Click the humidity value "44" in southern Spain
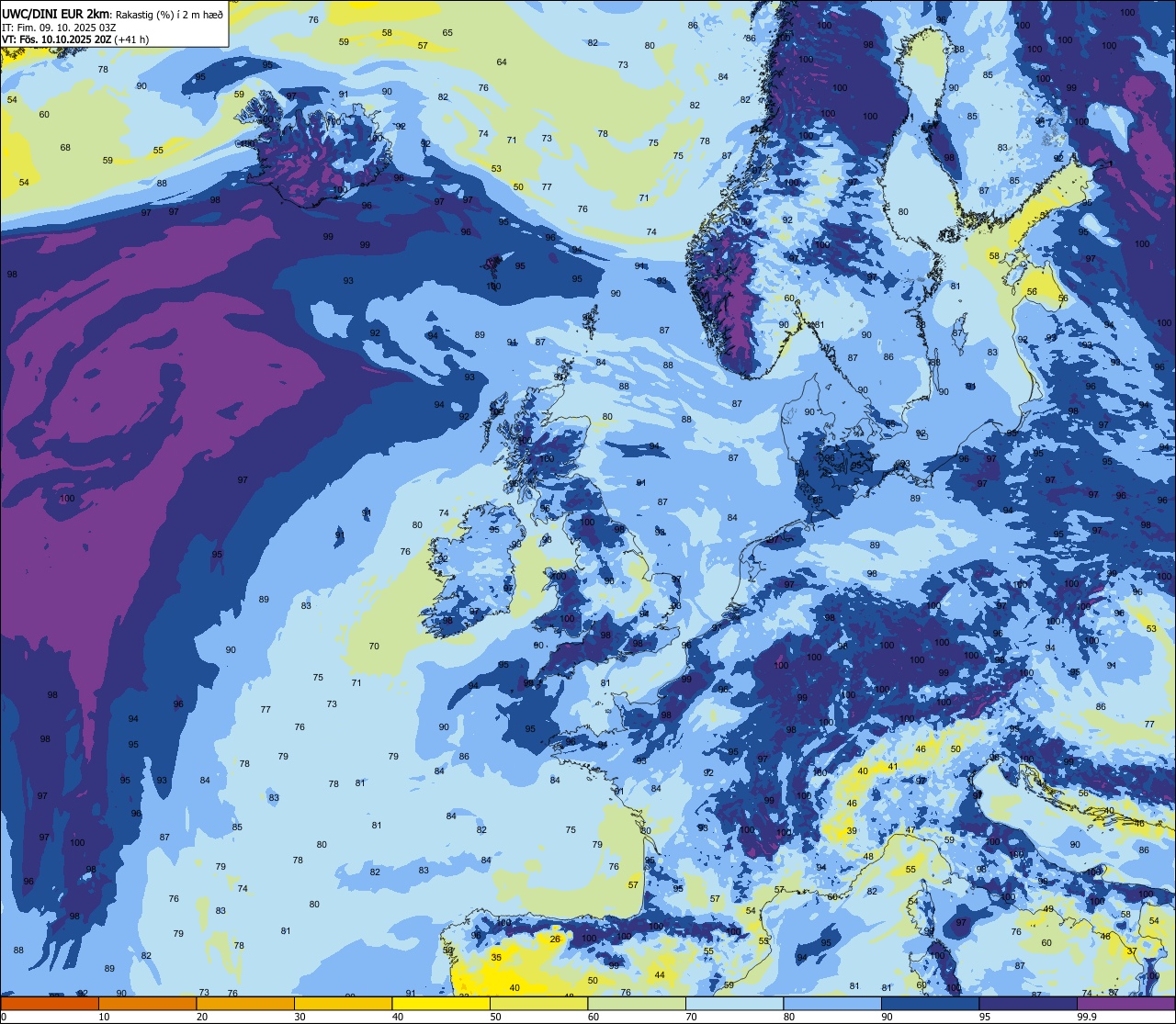This screenshot has width=1176, height=1024. click(x=660, y=974)
